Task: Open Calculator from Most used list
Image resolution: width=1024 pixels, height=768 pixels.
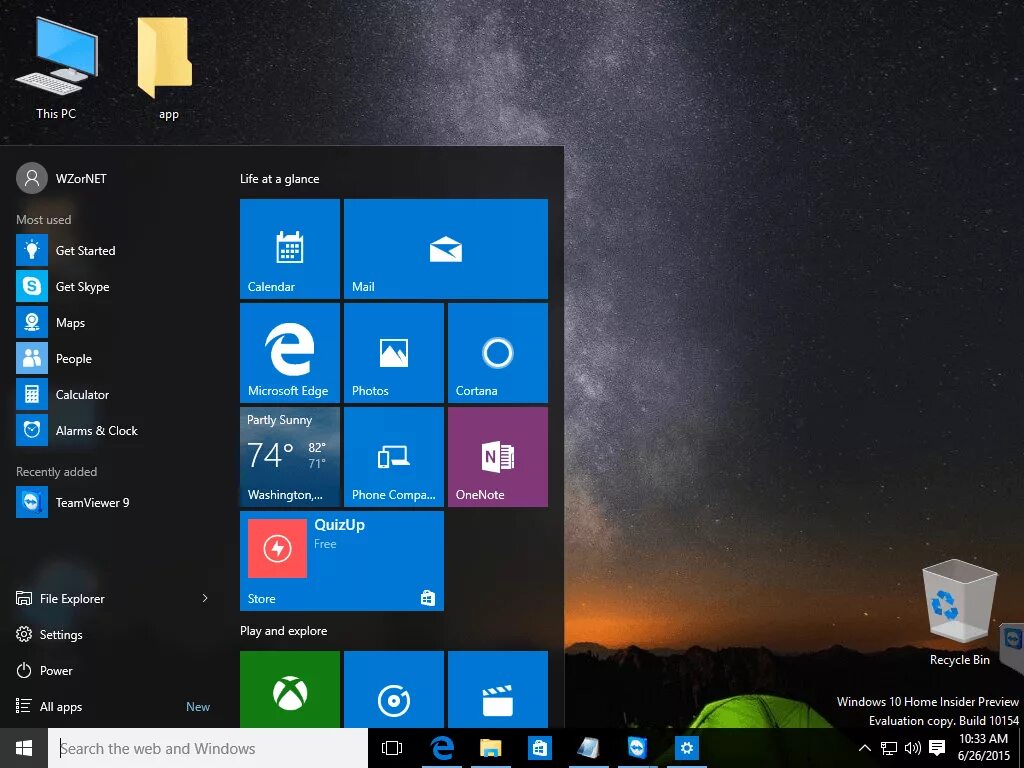Action: pyautogui.click(x=114, y=394)
